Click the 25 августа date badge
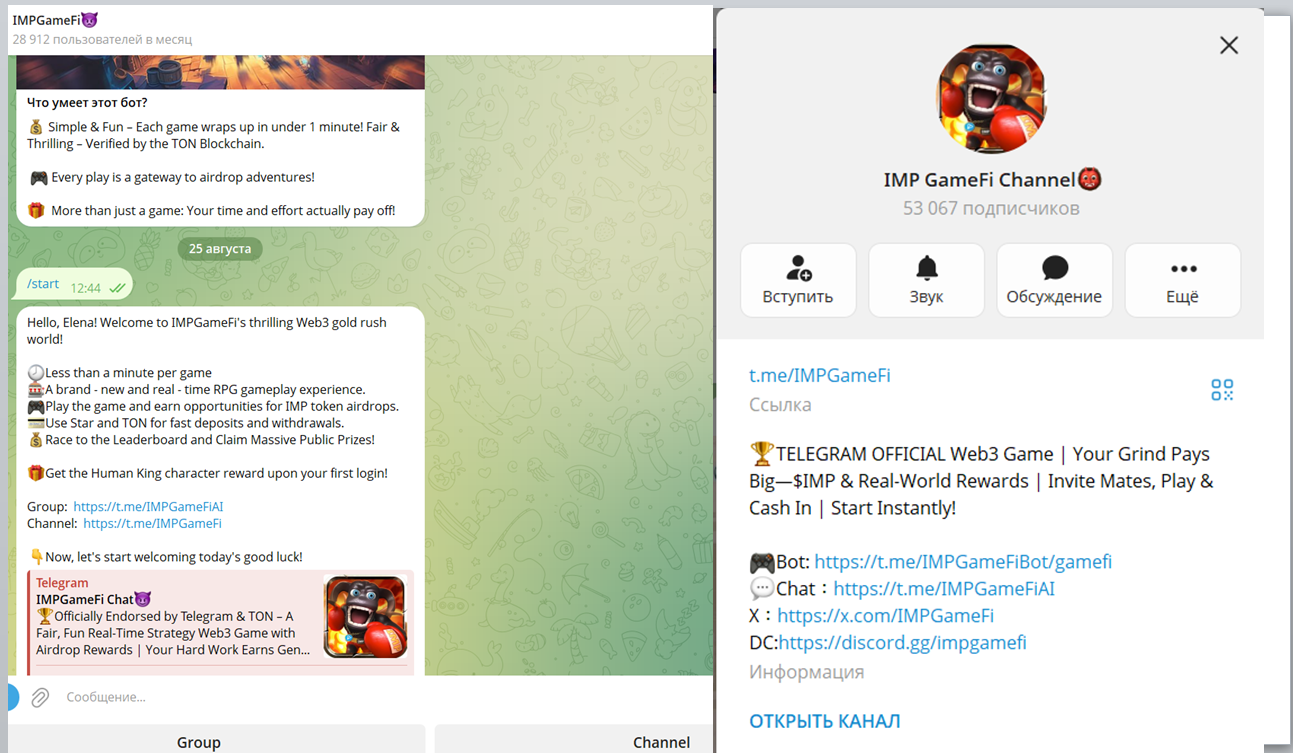The height and width of the screenshot is (753, 1293). coord(220,248)
